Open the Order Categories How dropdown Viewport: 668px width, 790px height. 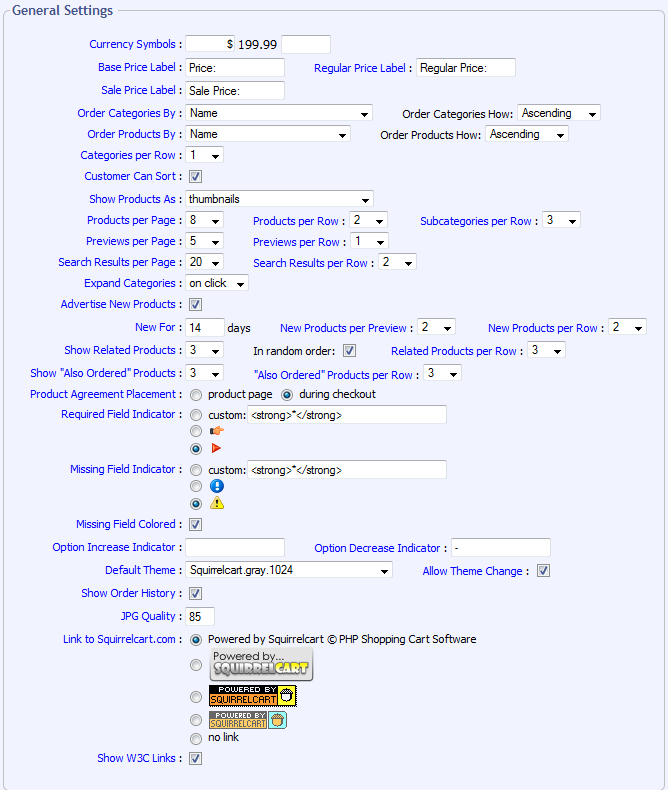click(x=559, y=114)
